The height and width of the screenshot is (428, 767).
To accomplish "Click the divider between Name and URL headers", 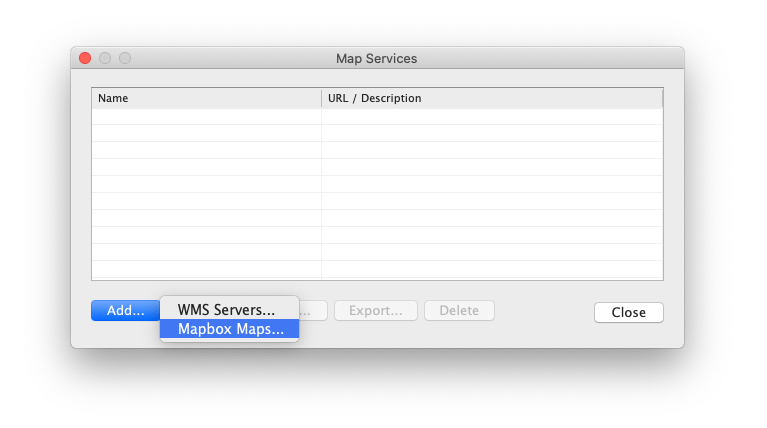I will [321, 98].
